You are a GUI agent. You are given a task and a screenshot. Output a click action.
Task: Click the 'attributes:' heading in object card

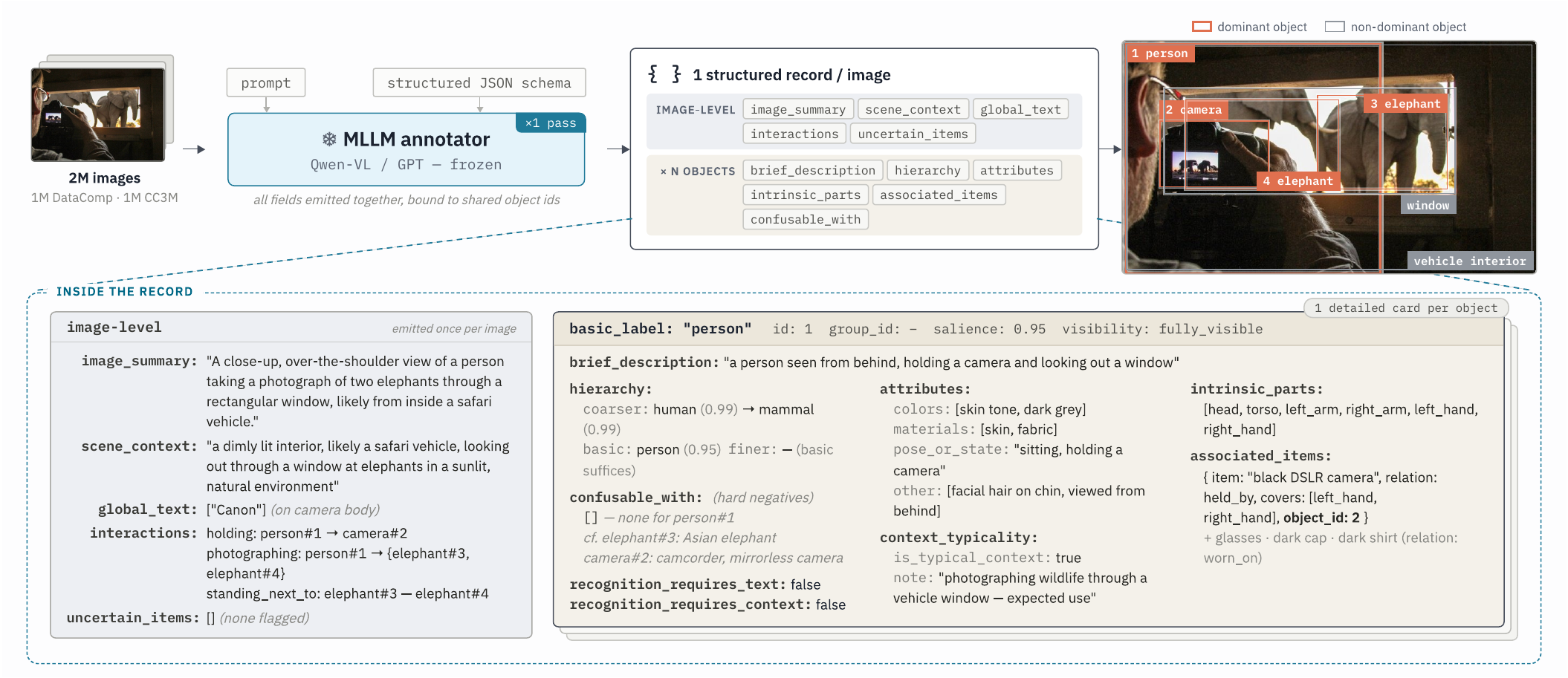click(x=925, y=389)
